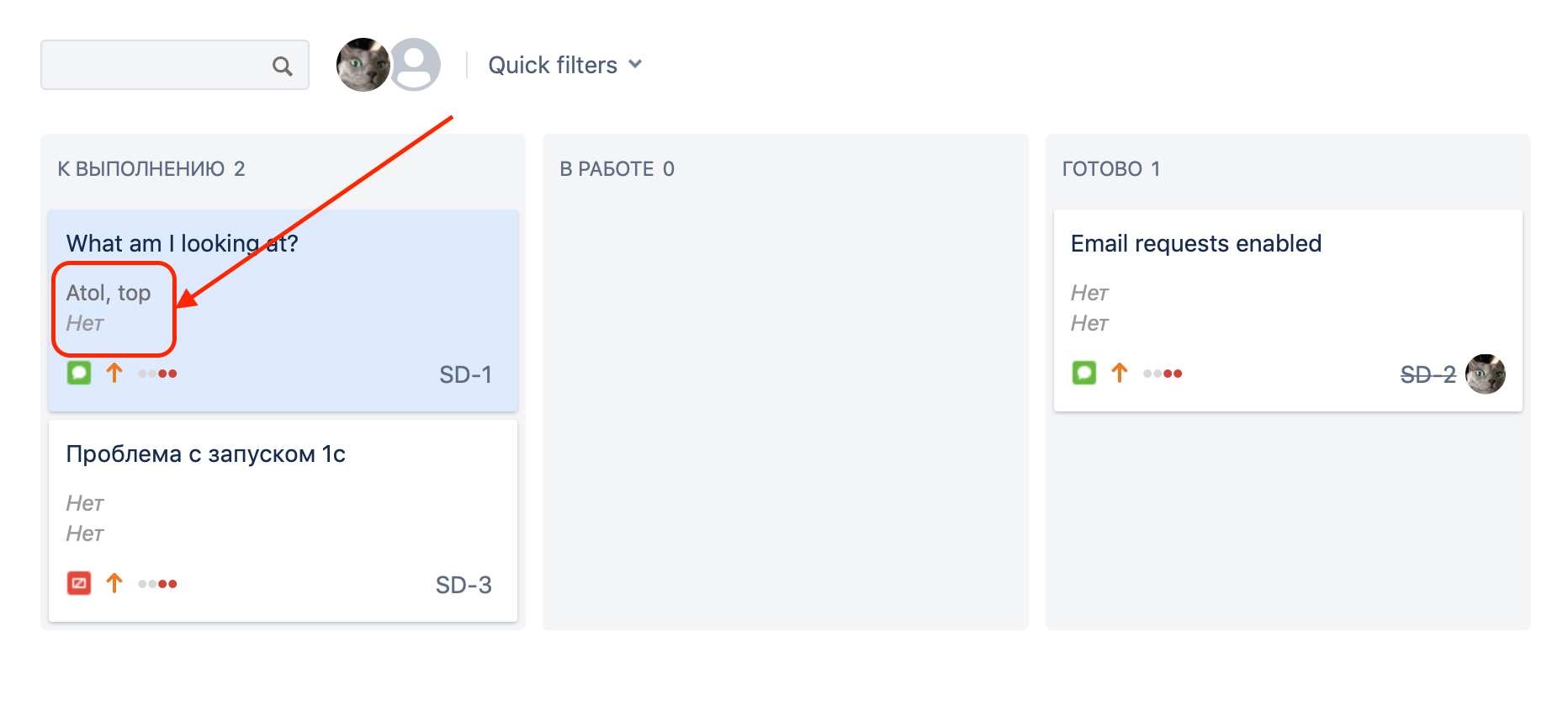Select the cat avatar user filter
The height and width of the screenshot is (727, 1568).
tap(363, 65)
